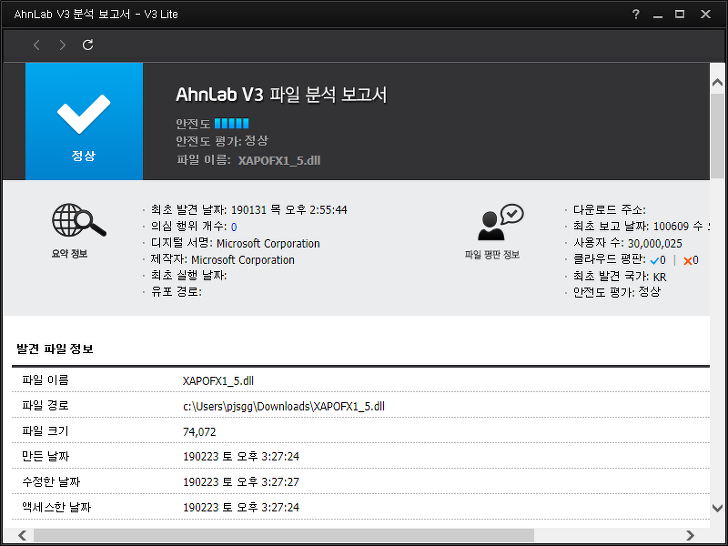Click the 디지털 서명 Microsoft Corporation entry
This screenshot has height=546, width=728.
(235, 243)
